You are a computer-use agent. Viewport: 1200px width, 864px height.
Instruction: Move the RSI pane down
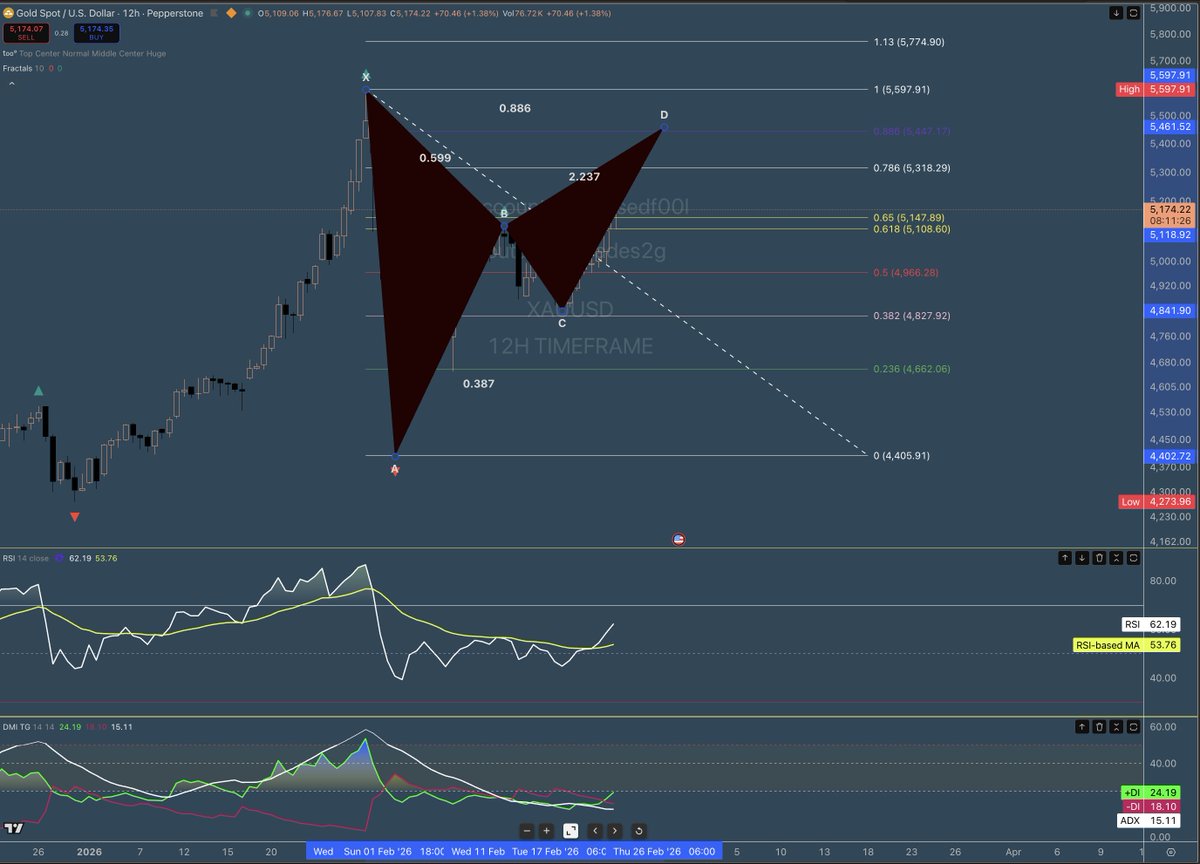1083,558
